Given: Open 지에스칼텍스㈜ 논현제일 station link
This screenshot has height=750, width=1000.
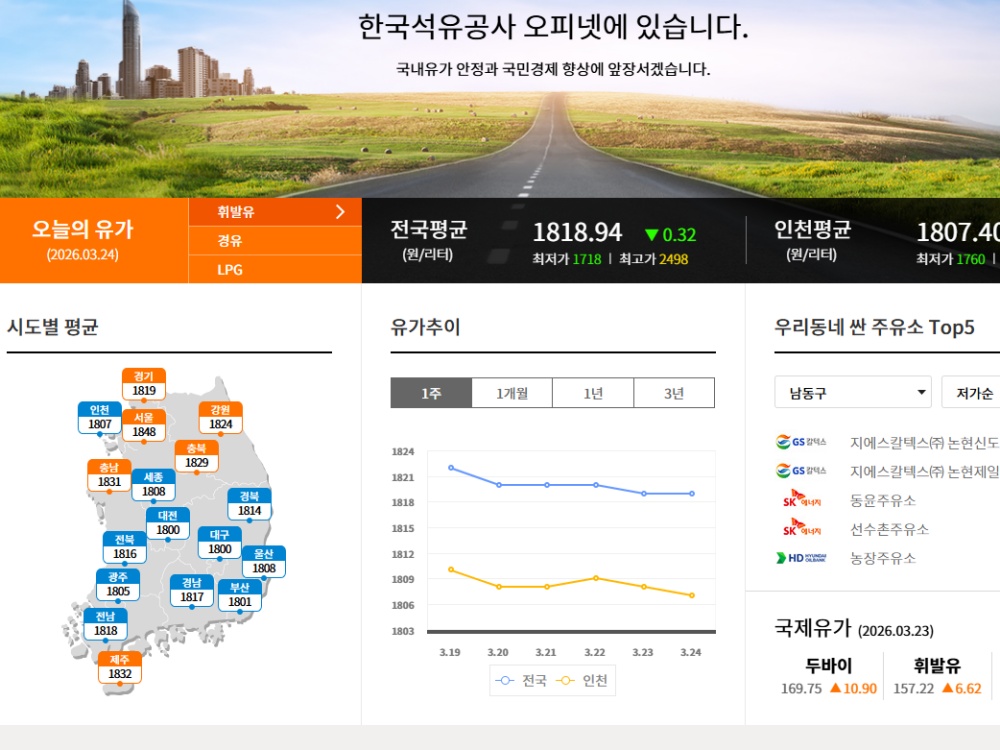Looking at the screenshot, I should (x=925, y=471).
